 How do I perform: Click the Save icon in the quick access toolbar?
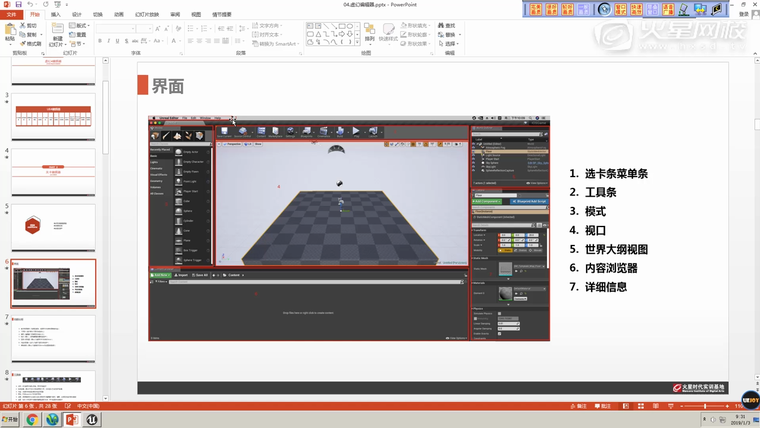pos(18,4)
